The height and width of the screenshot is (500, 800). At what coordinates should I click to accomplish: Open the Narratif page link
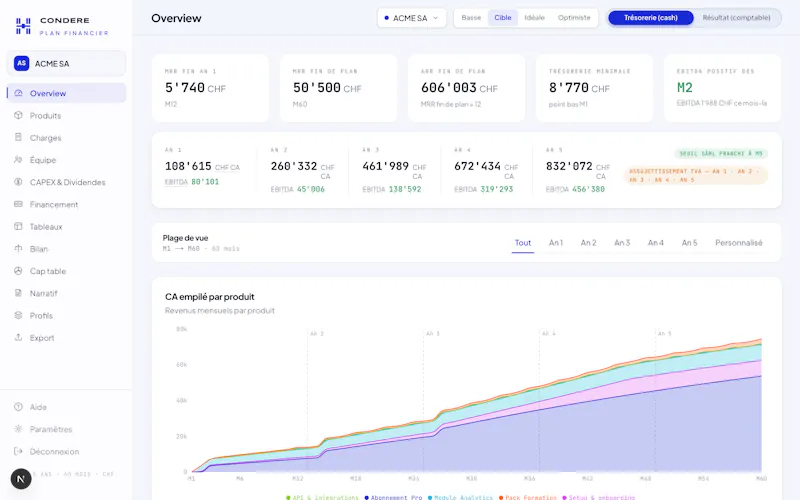coord(66,293)
